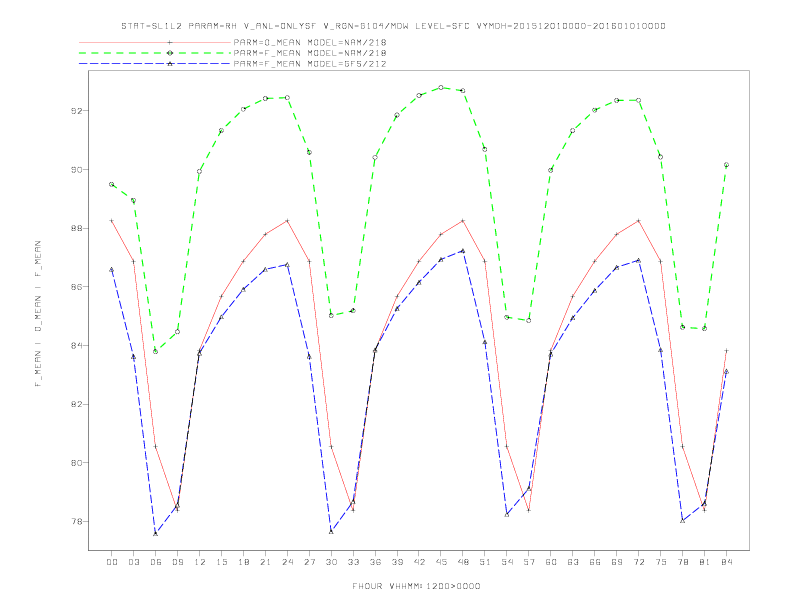Click x-axis tick label 09

click(x=177, y=562)
